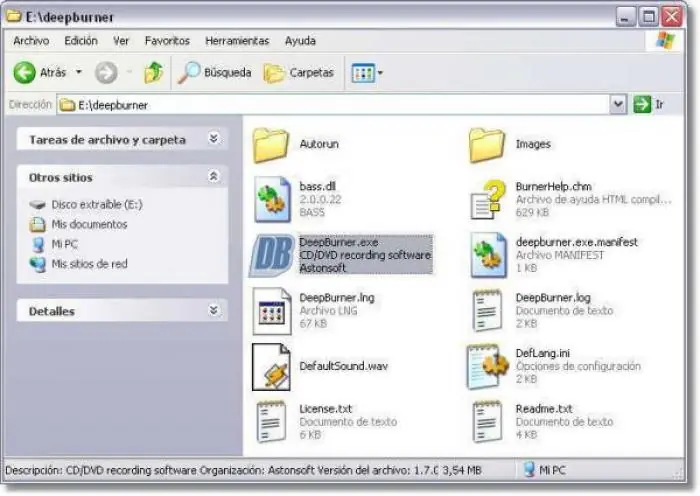
Task: Open Mis sitios de red link
Action: click(89, 264)
